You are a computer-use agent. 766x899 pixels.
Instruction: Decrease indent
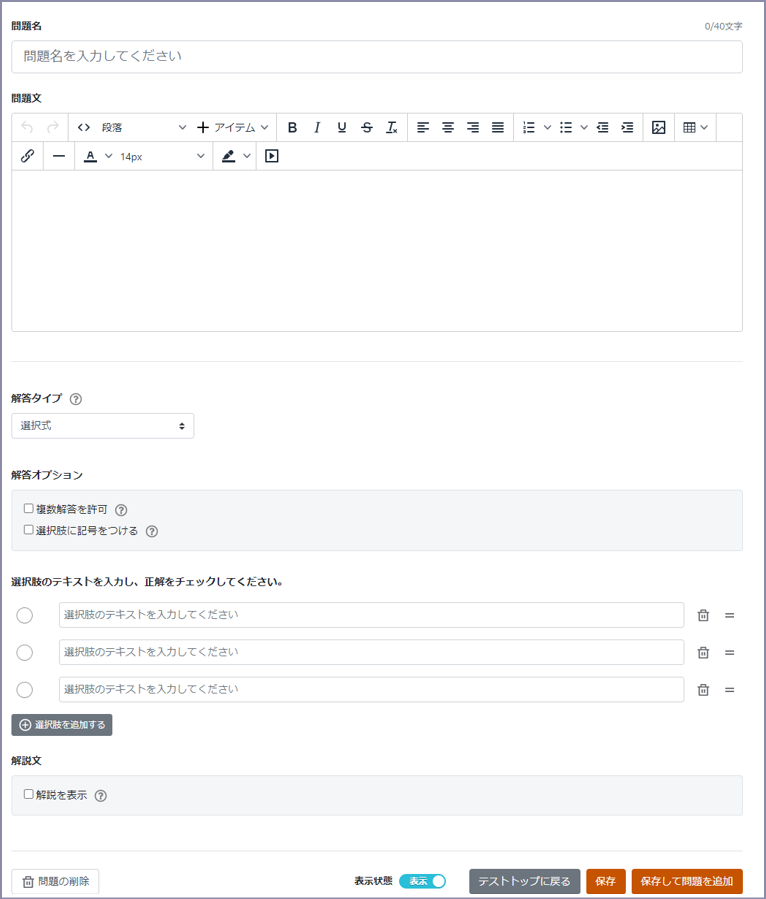(603, 127)
